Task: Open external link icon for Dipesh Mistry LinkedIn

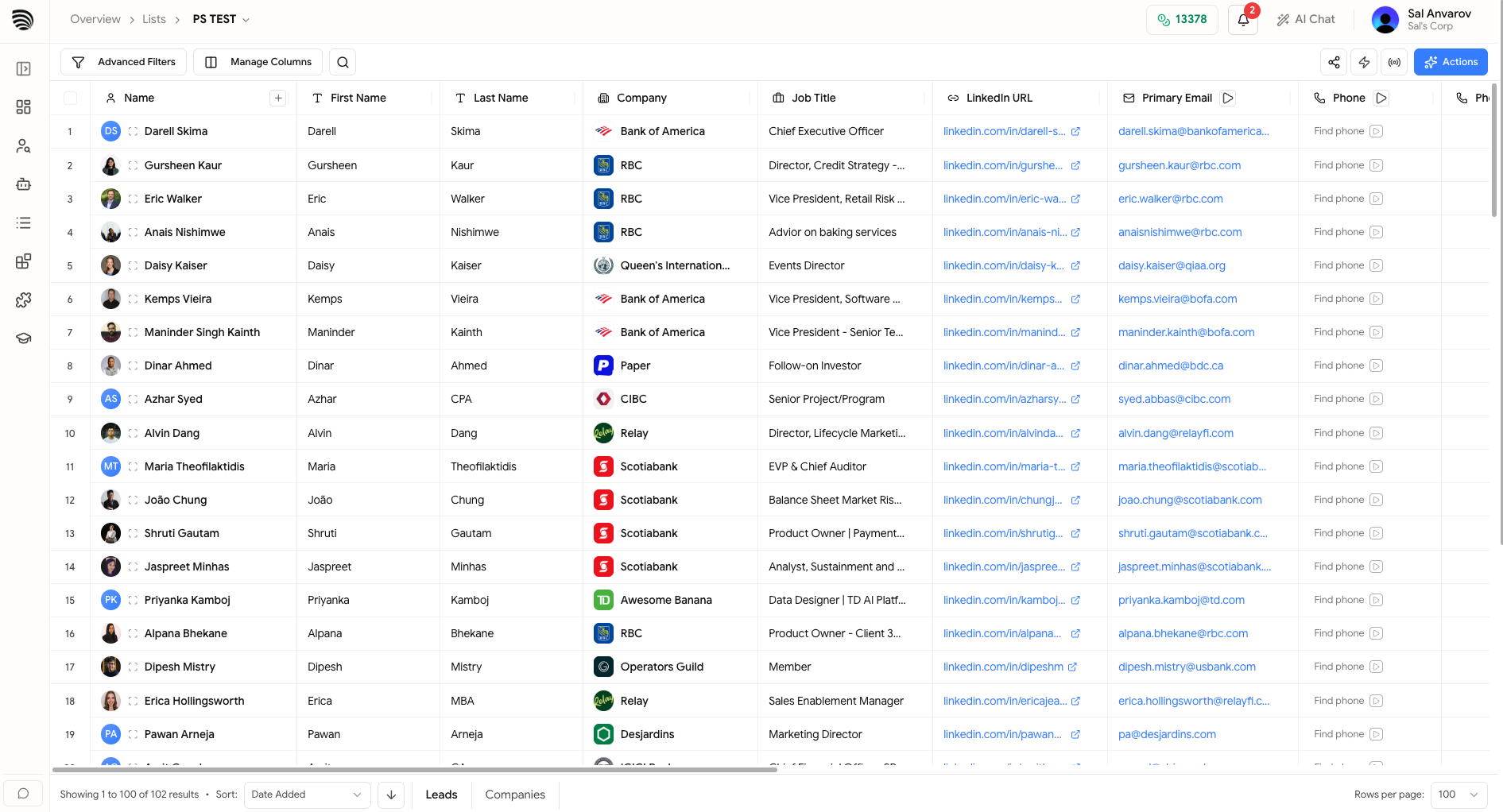Action: coord(1072,667)
